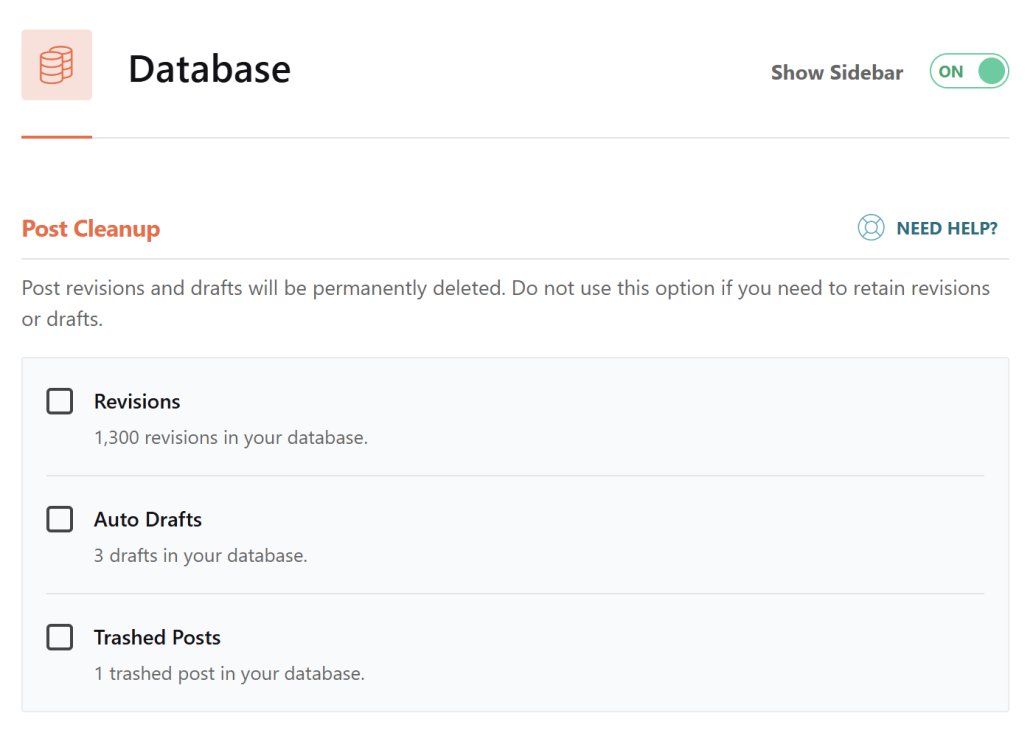Click the Database page title
1033x733 pixels.
209,68
